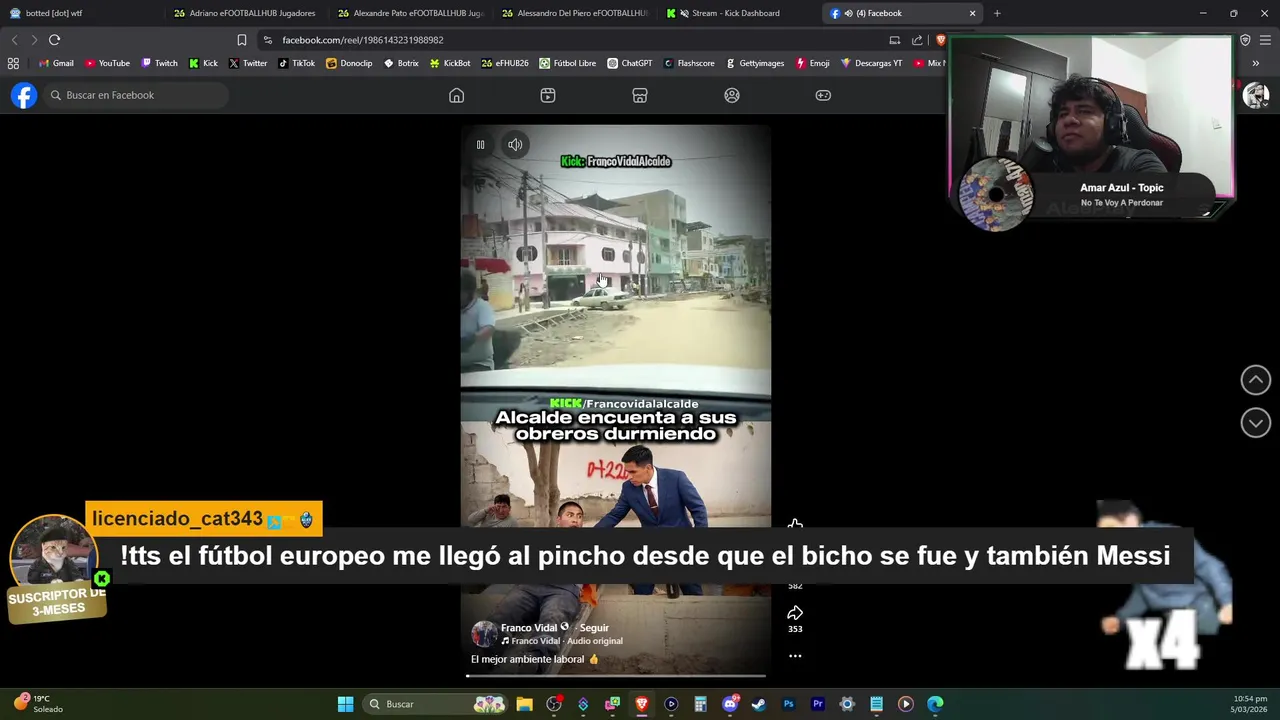Viewport: 1280px width, 720px height.
Task: Open the Emoji bookmark
Action: click(x=813, y=63)
